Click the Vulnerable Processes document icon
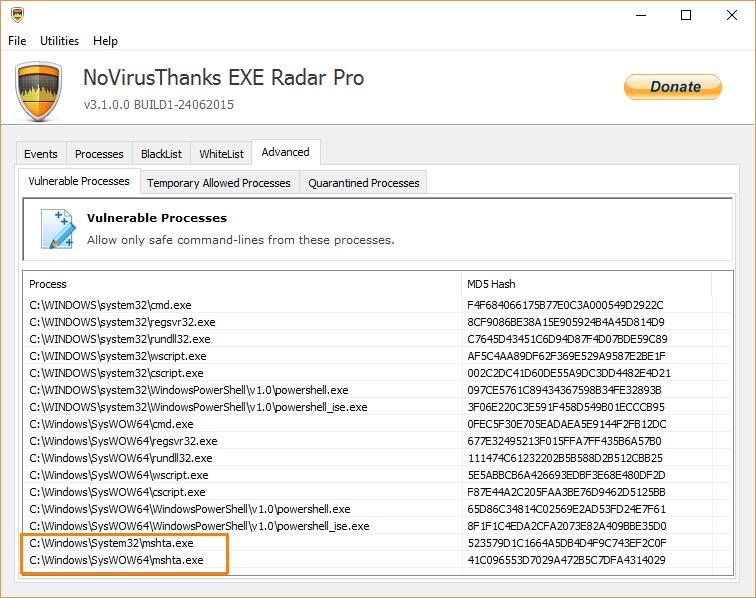 click(x=58, y=229)
